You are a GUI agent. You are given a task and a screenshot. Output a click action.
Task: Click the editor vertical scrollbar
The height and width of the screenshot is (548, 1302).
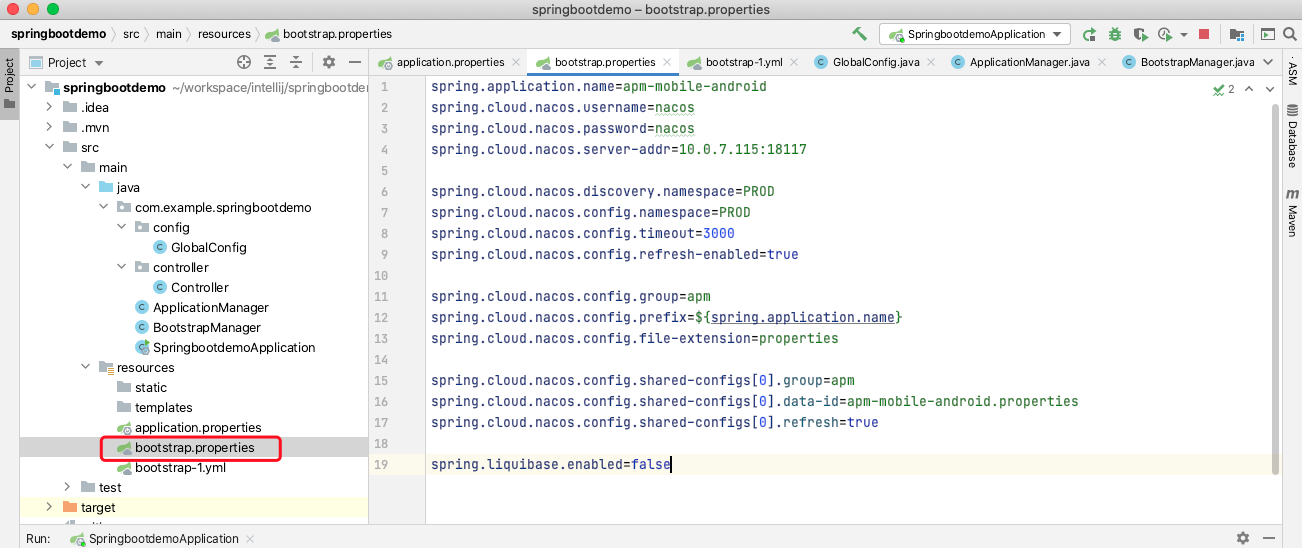[1274, 288]
